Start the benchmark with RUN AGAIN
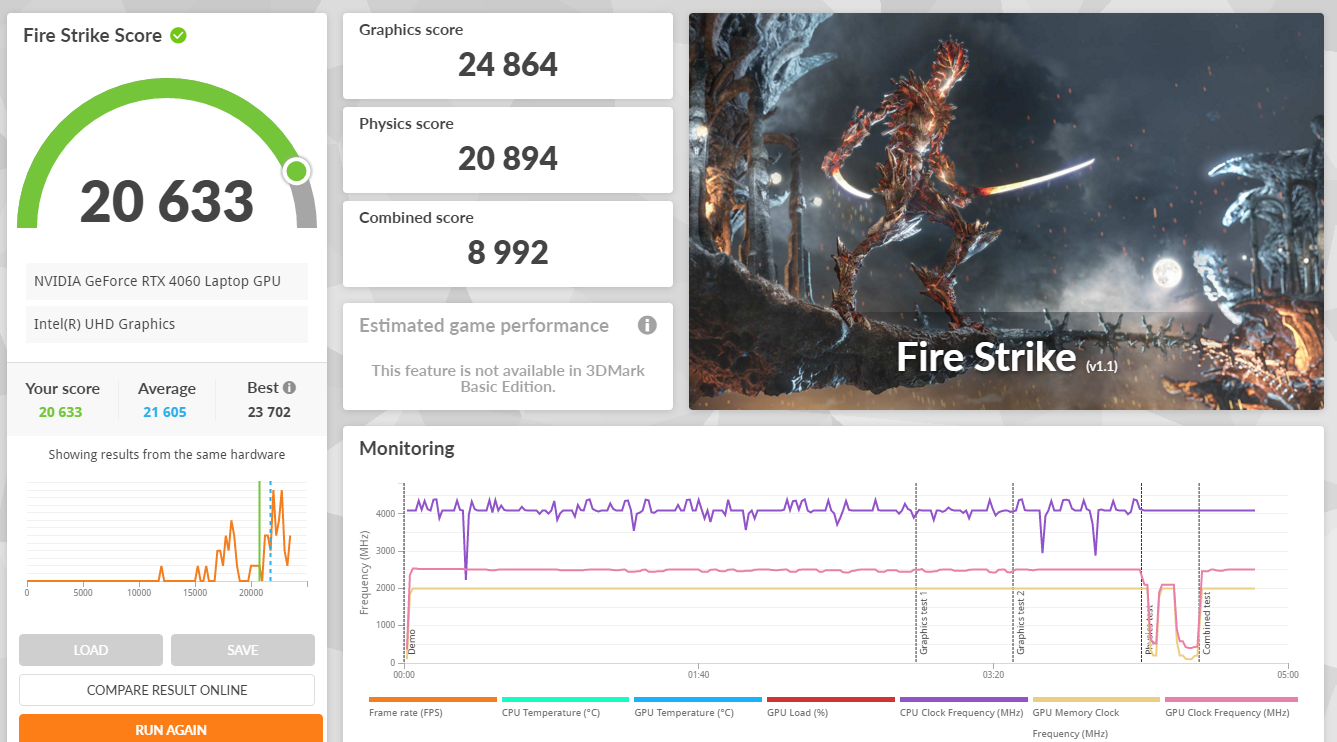Screen dimensions: 1337x742 (x=171, y=729)
